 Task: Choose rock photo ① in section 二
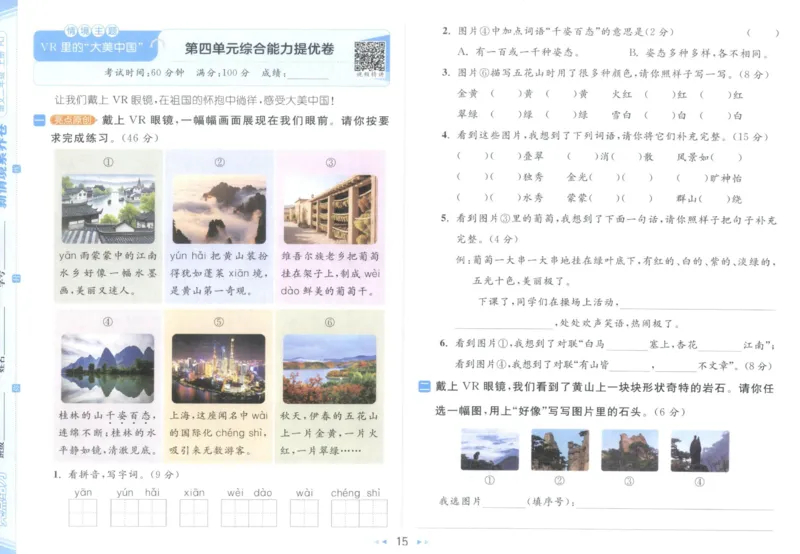pos(490,449)
